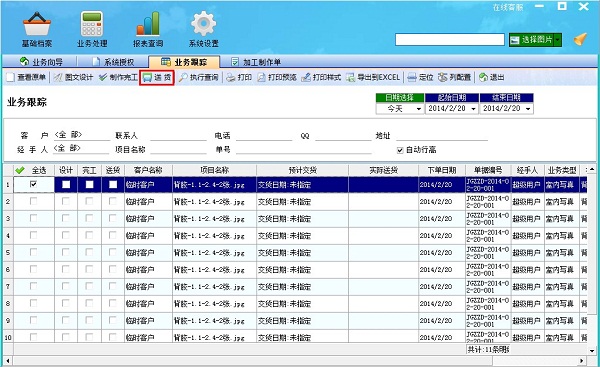The image size is (600, 367).
Task: Click QQ input field
Action: coord(343,135)
